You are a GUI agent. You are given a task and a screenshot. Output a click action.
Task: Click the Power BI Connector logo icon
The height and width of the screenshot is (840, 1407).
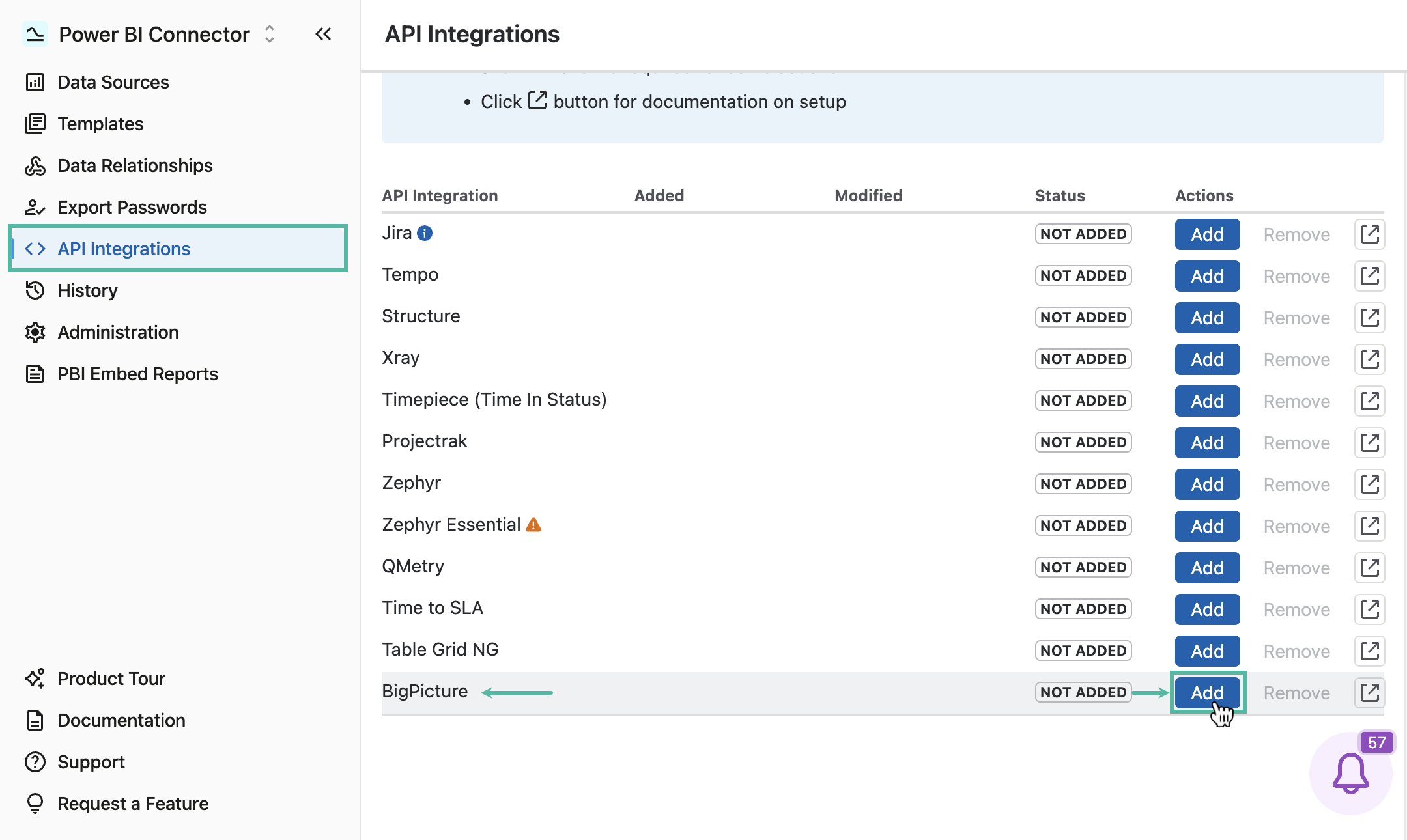point(35,34)
